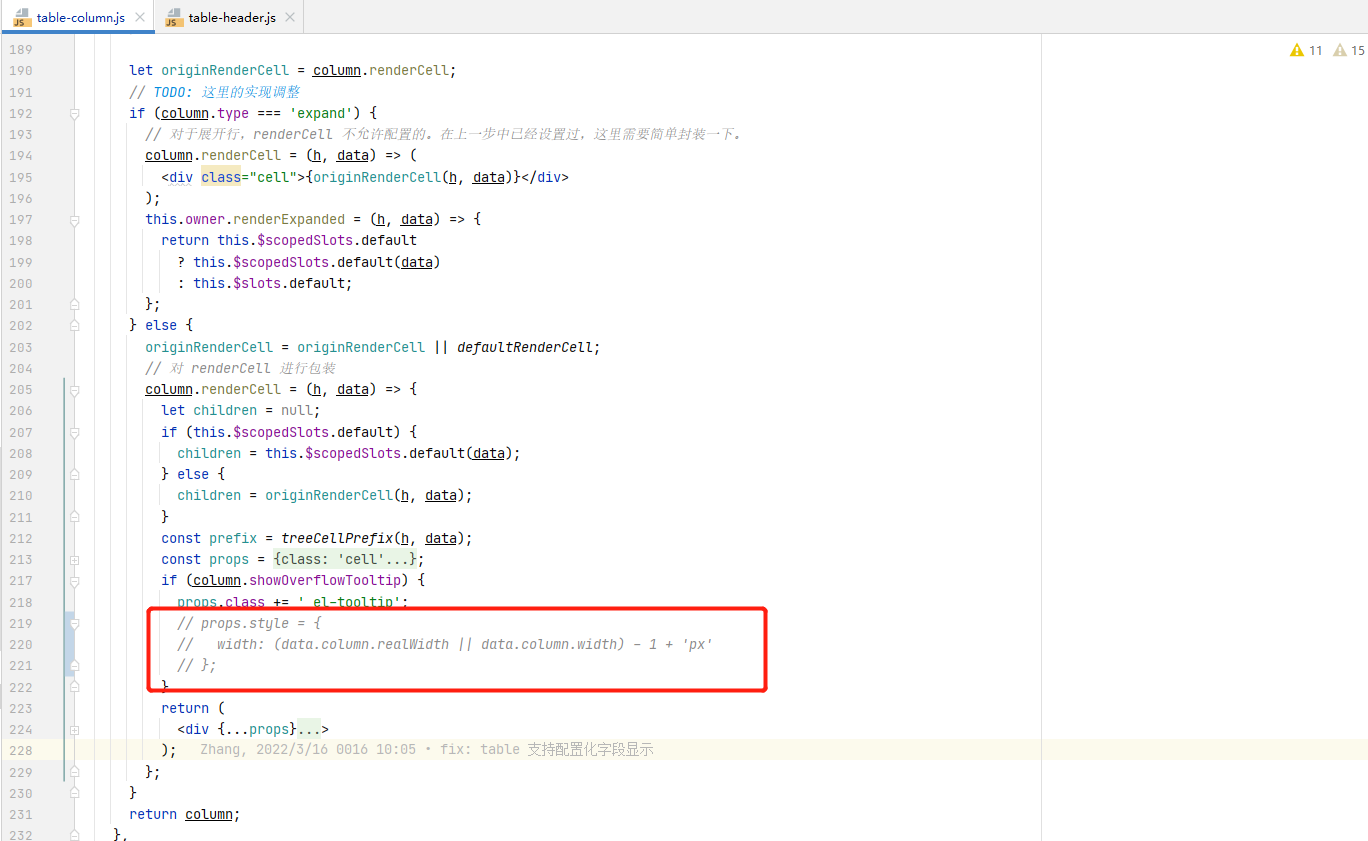Collapse the fold marker on line 207
This screenshot has width=1368, height=841.
click(x=74, y=432)
